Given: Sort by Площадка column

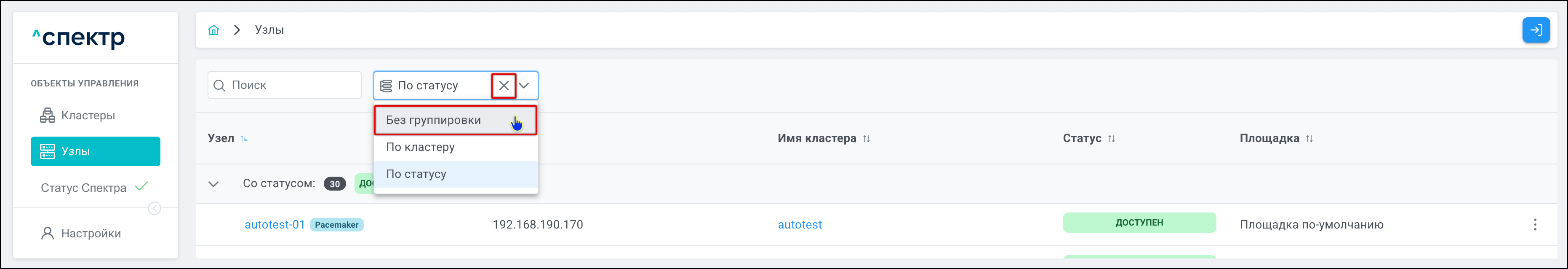Looking at the screenshot, I should [1309, 138].
